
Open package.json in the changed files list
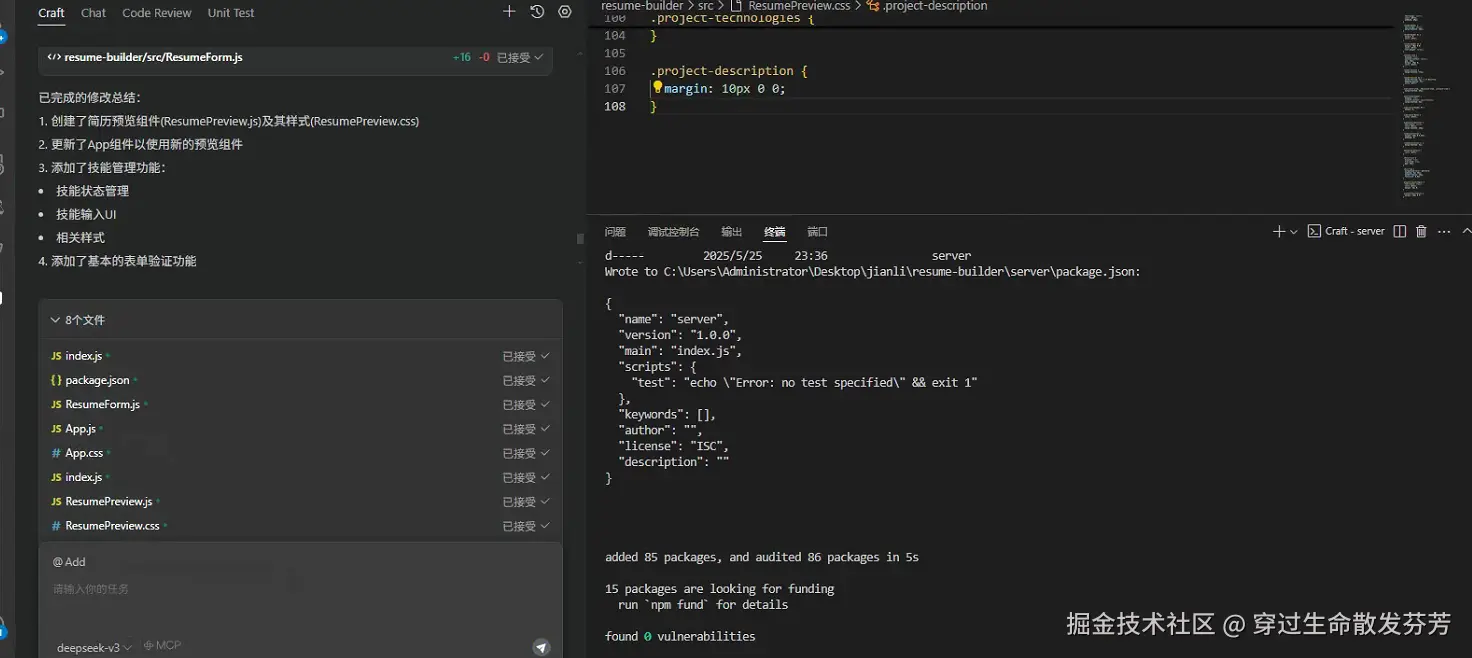(x=97, y=380)
